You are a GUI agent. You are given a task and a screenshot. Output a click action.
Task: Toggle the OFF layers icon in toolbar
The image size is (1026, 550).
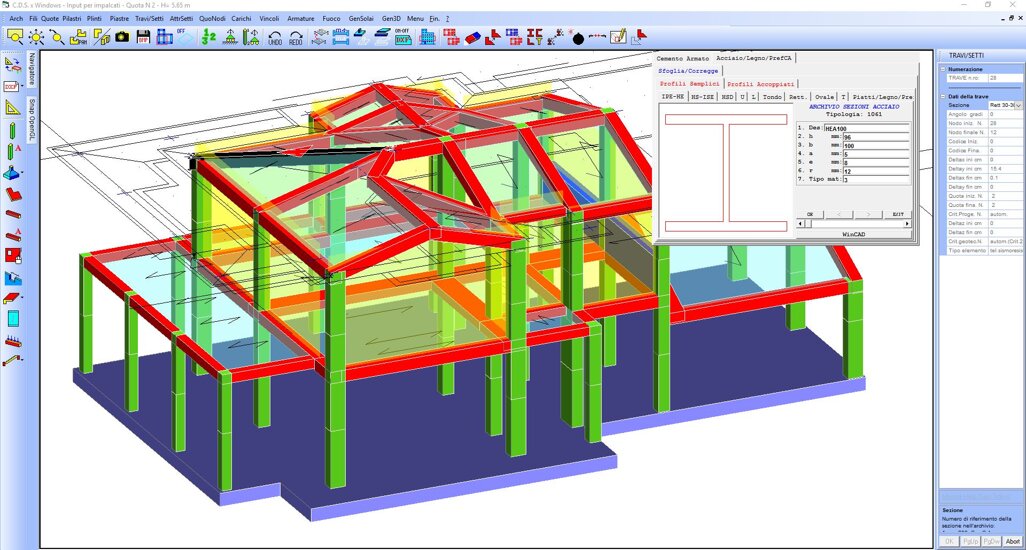pos(185,37)
